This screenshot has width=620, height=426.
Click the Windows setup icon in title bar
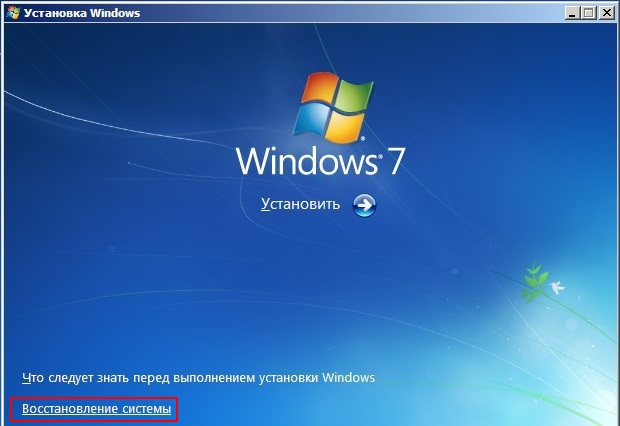tap(13, 13)
